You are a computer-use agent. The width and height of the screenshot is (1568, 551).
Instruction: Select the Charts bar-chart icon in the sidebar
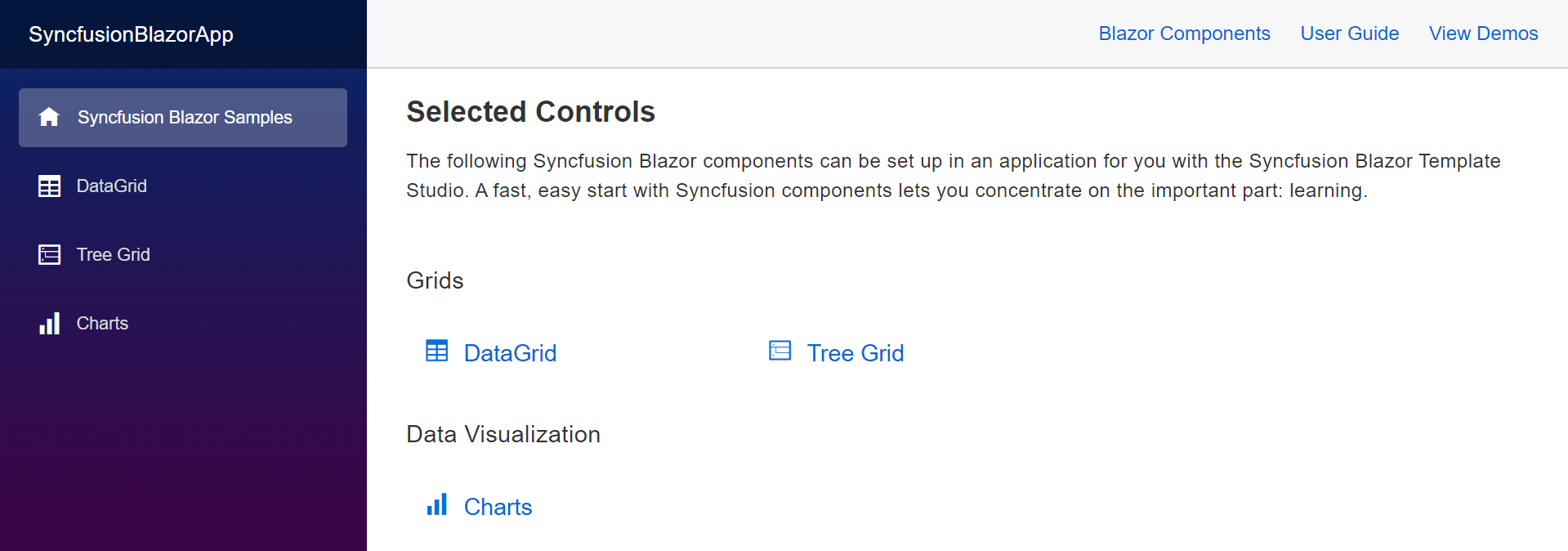pos(49,323)
